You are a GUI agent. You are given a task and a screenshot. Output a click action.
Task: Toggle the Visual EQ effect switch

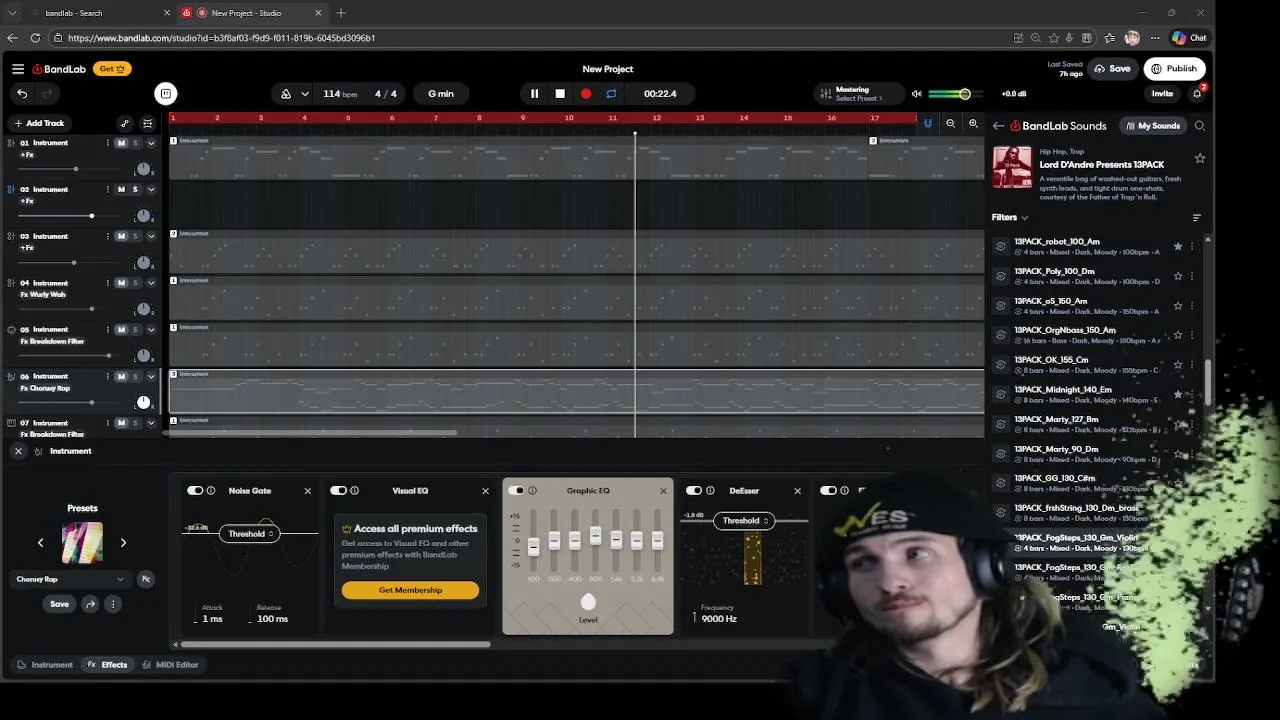tap(338, 491)
